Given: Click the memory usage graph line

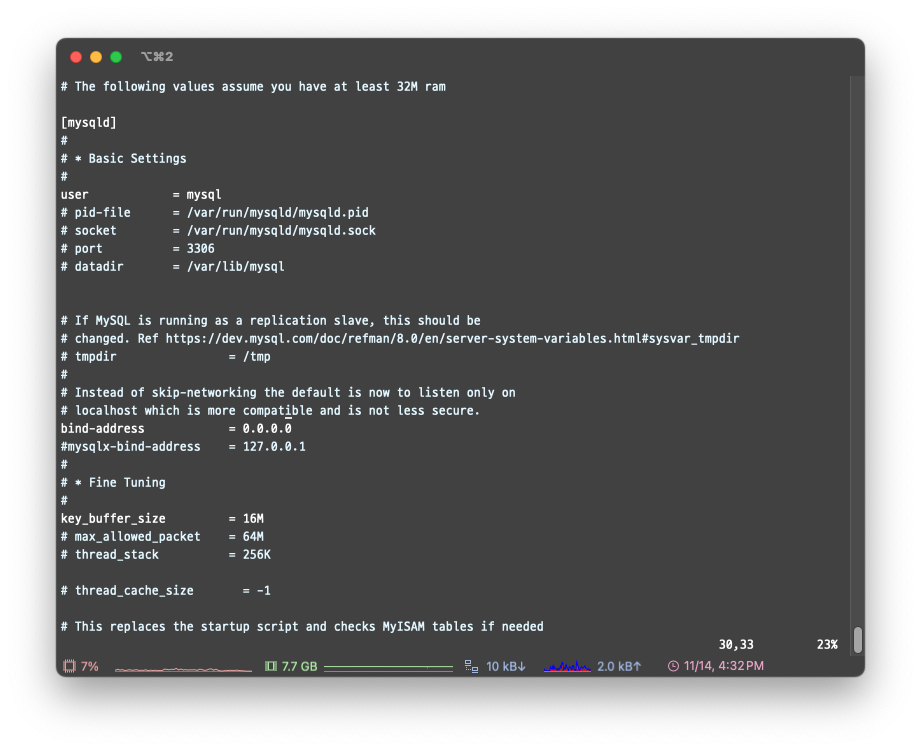Looking at the screenshot, I should tap(388, 667).
